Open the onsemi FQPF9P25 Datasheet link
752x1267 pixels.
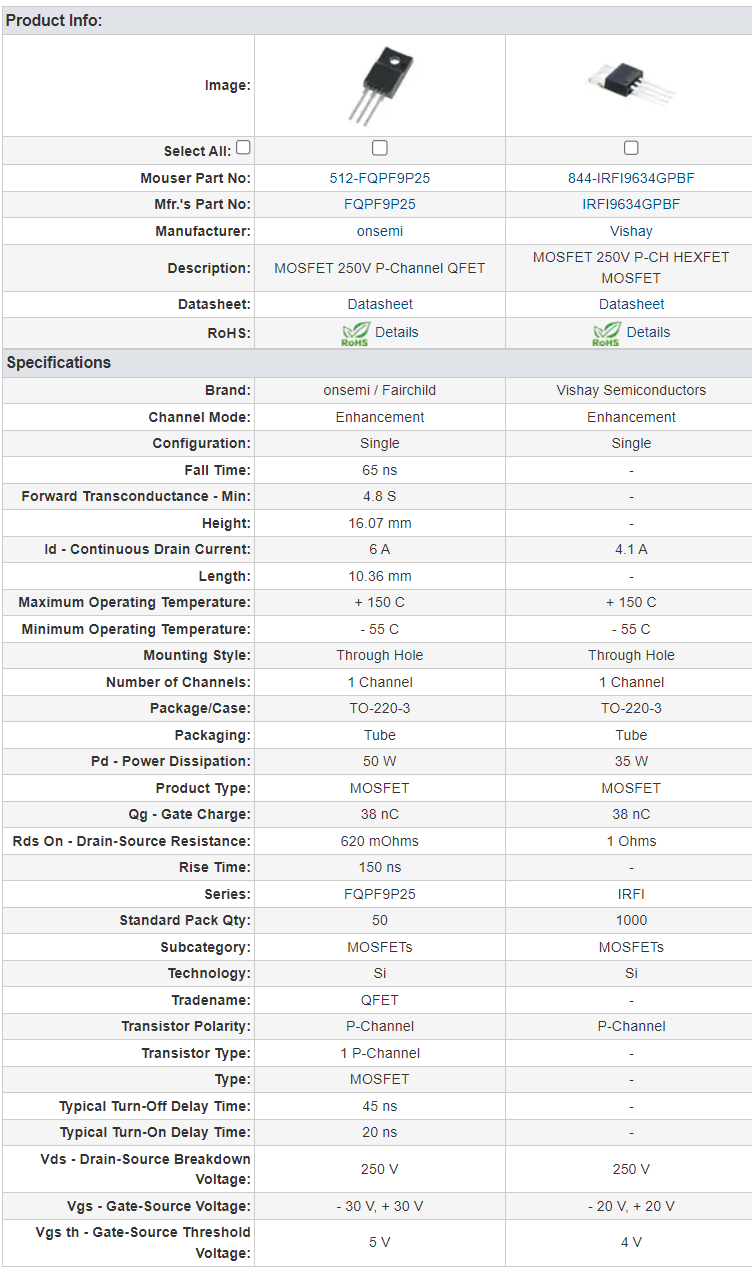(x=380, y=304)
